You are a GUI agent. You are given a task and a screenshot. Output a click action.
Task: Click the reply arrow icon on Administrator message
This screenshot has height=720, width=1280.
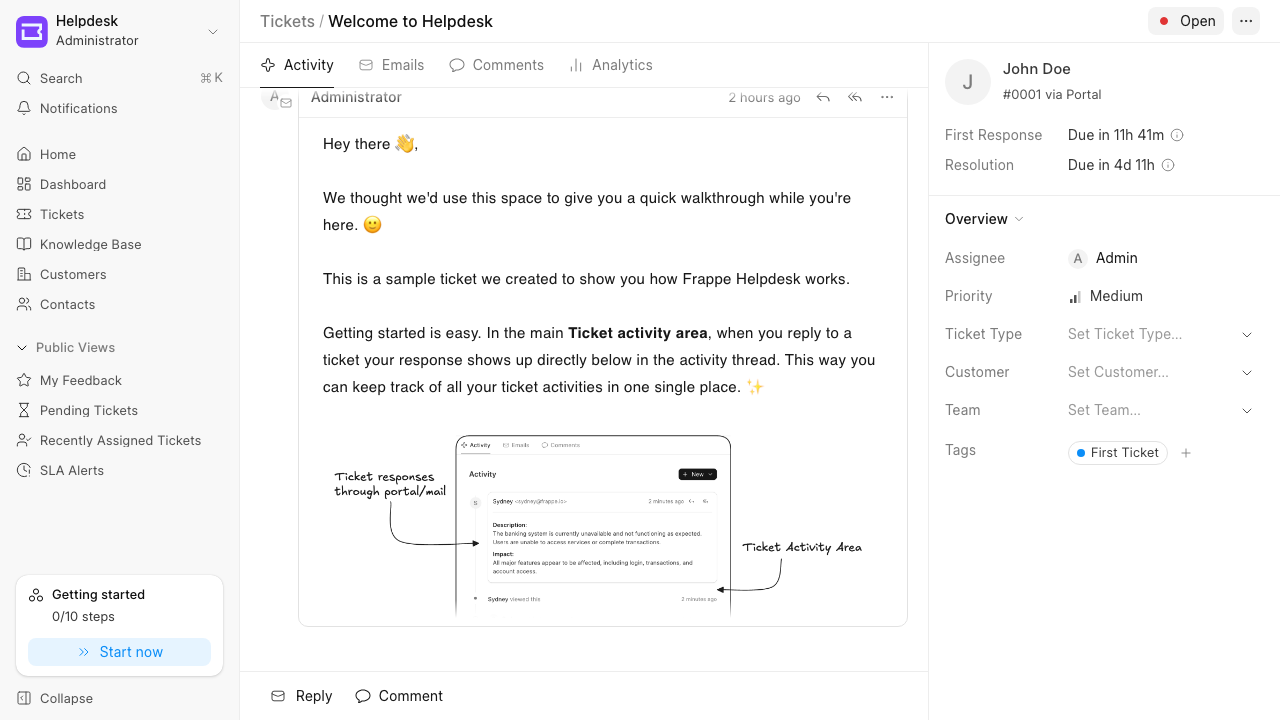(823, 97)
